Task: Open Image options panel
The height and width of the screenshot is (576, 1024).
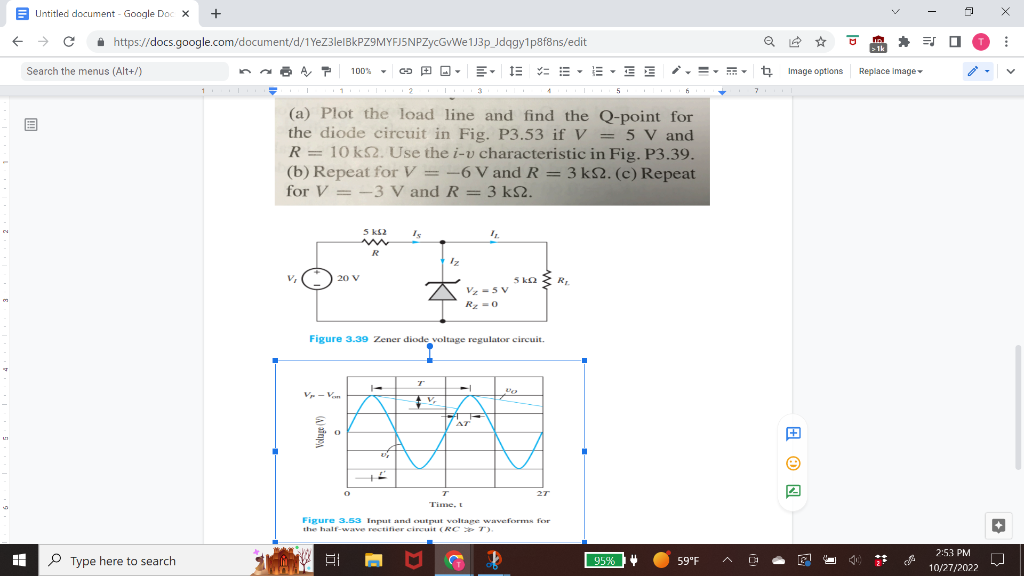Action: coord(815,71)
